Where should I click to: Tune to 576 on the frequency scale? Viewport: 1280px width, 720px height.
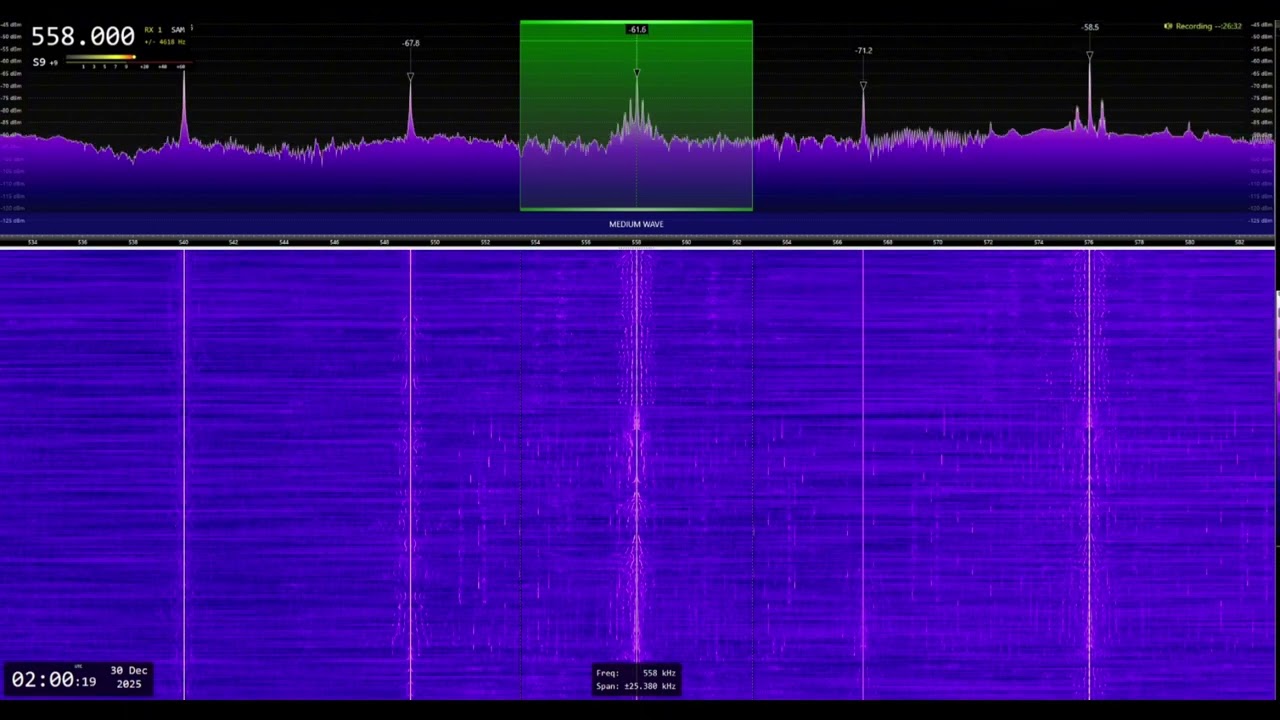coord(1089,242)
